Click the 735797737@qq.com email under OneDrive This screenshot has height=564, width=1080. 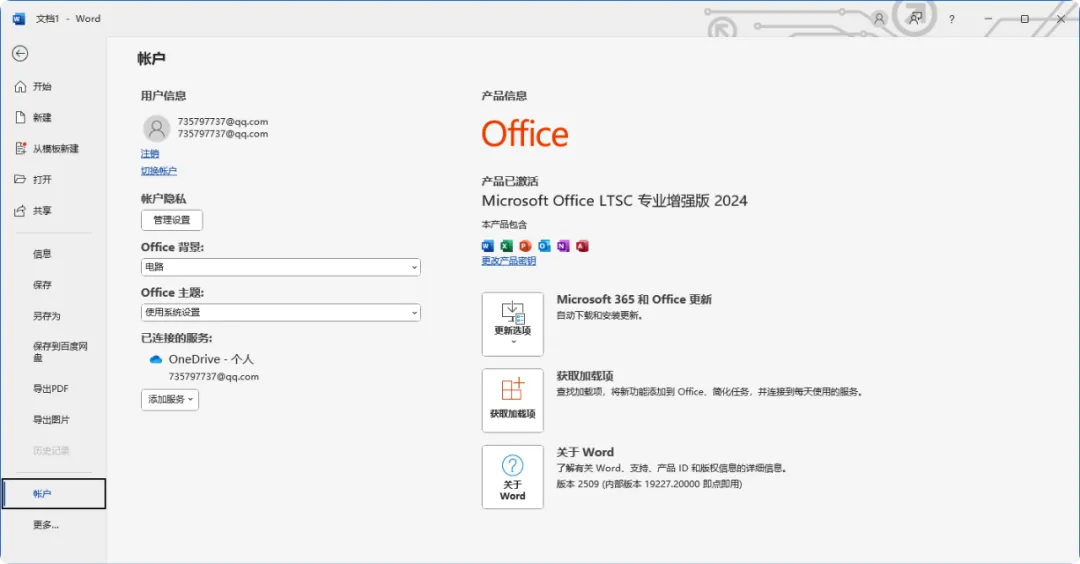(x=214, y=377)
